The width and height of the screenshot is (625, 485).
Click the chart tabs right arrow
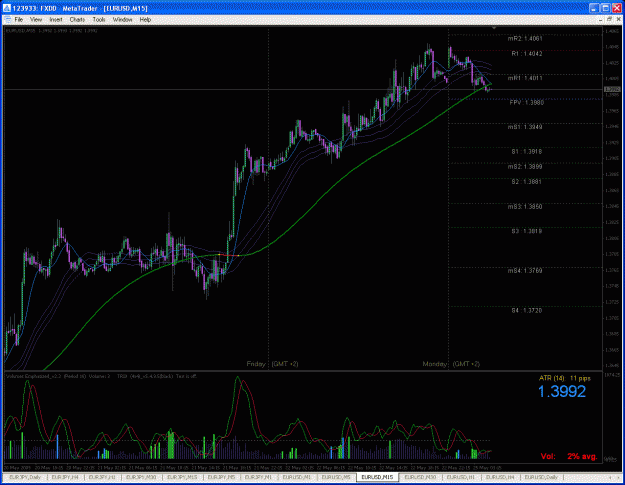[618, 477]
